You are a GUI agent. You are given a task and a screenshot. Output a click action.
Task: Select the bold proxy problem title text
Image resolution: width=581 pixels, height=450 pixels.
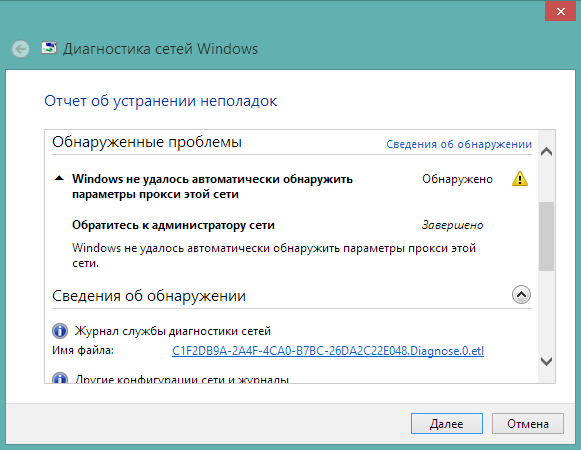point(212,186)
